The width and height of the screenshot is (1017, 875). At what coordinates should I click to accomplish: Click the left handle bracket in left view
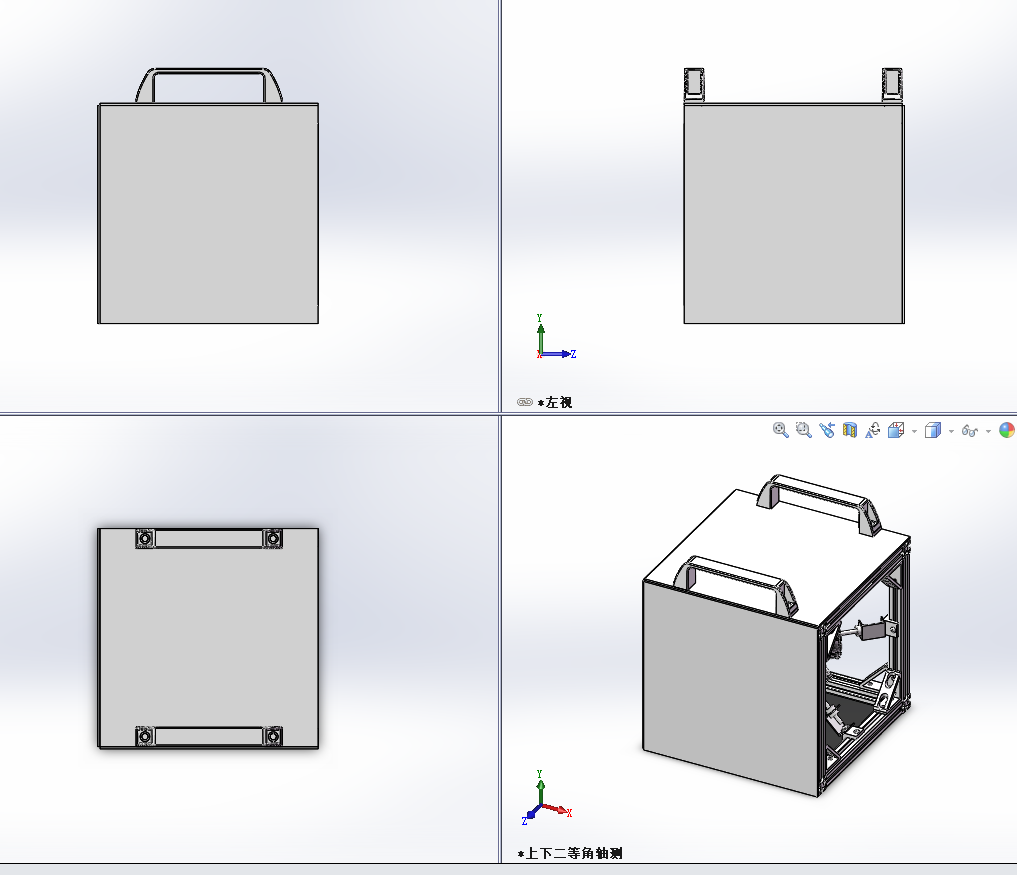[x=694, y=84]
